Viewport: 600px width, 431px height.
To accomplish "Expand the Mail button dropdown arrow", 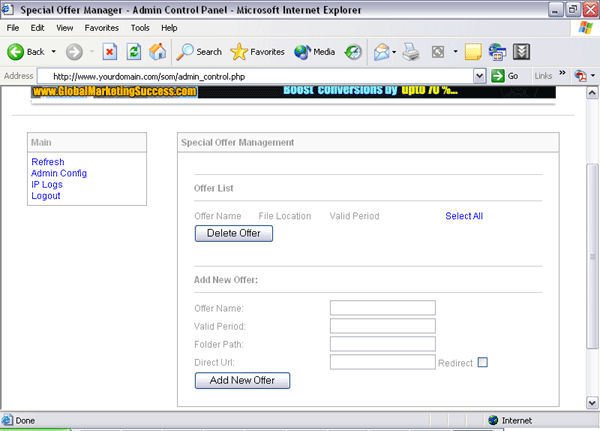I will 395,51.
